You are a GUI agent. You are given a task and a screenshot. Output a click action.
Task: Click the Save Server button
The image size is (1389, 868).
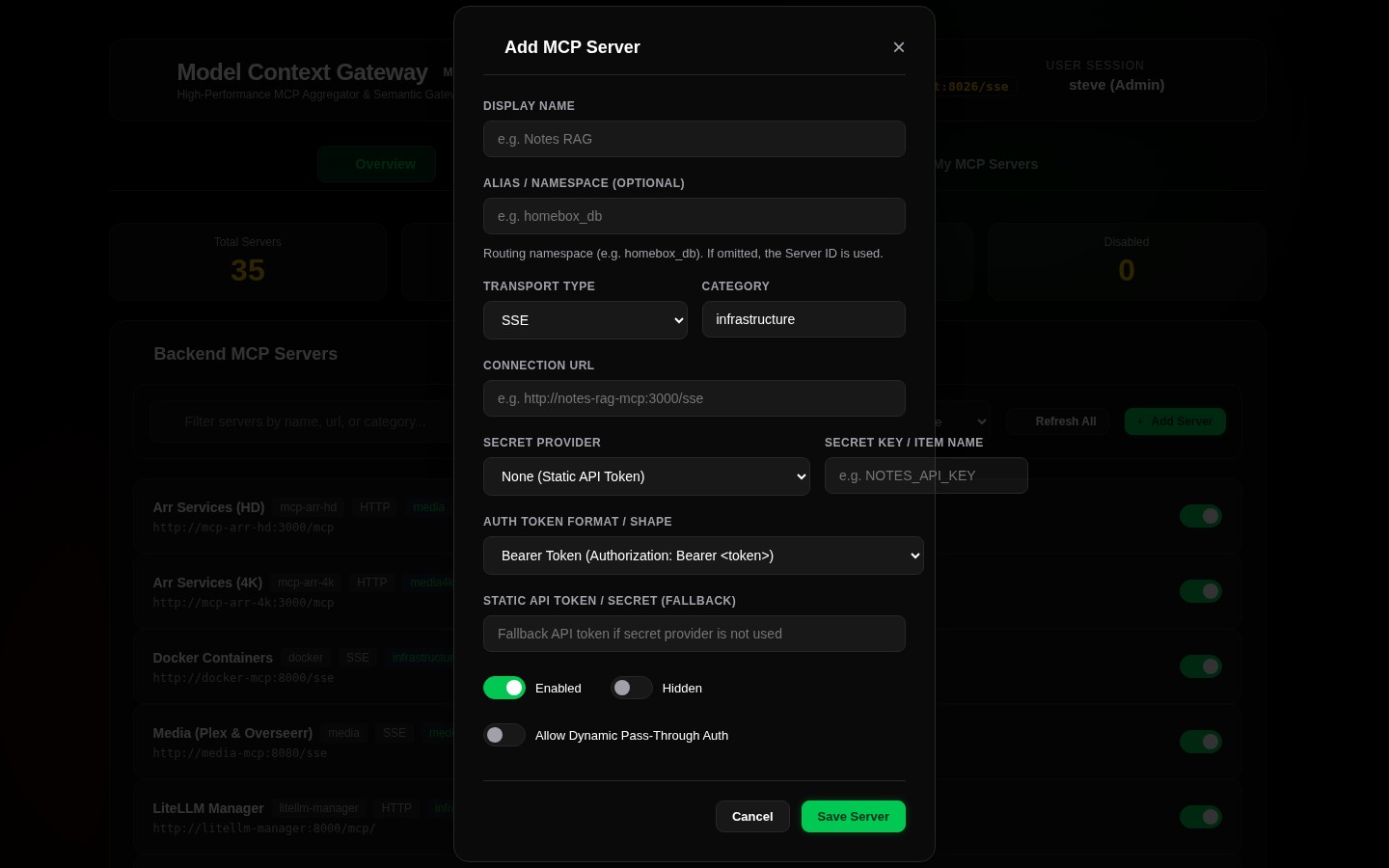click(854, 816)
